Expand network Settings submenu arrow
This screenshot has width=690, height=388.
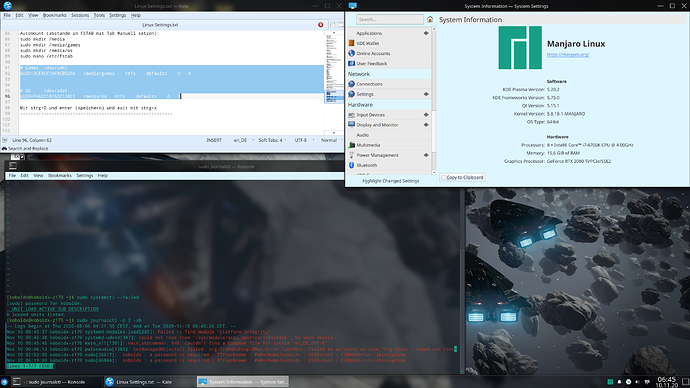tap(426, 94)
